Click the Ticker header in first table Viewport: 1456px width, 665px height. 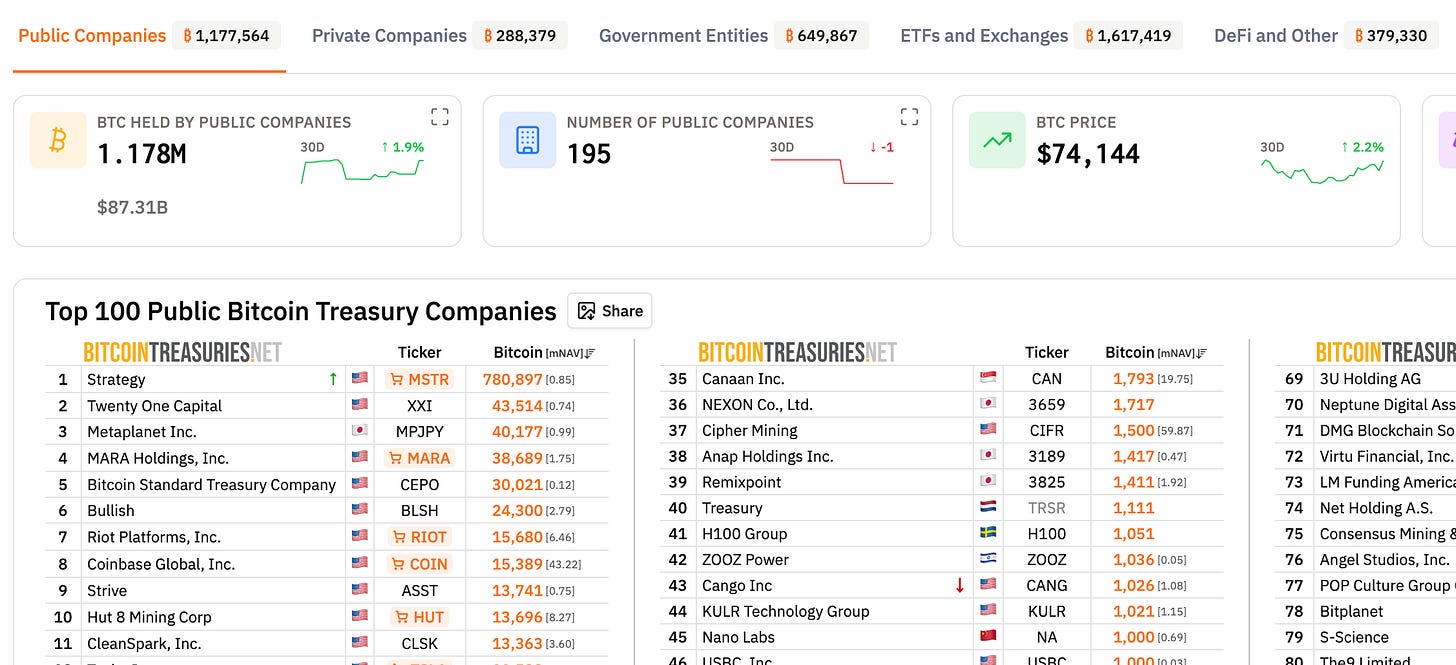(x=419, y=352)
